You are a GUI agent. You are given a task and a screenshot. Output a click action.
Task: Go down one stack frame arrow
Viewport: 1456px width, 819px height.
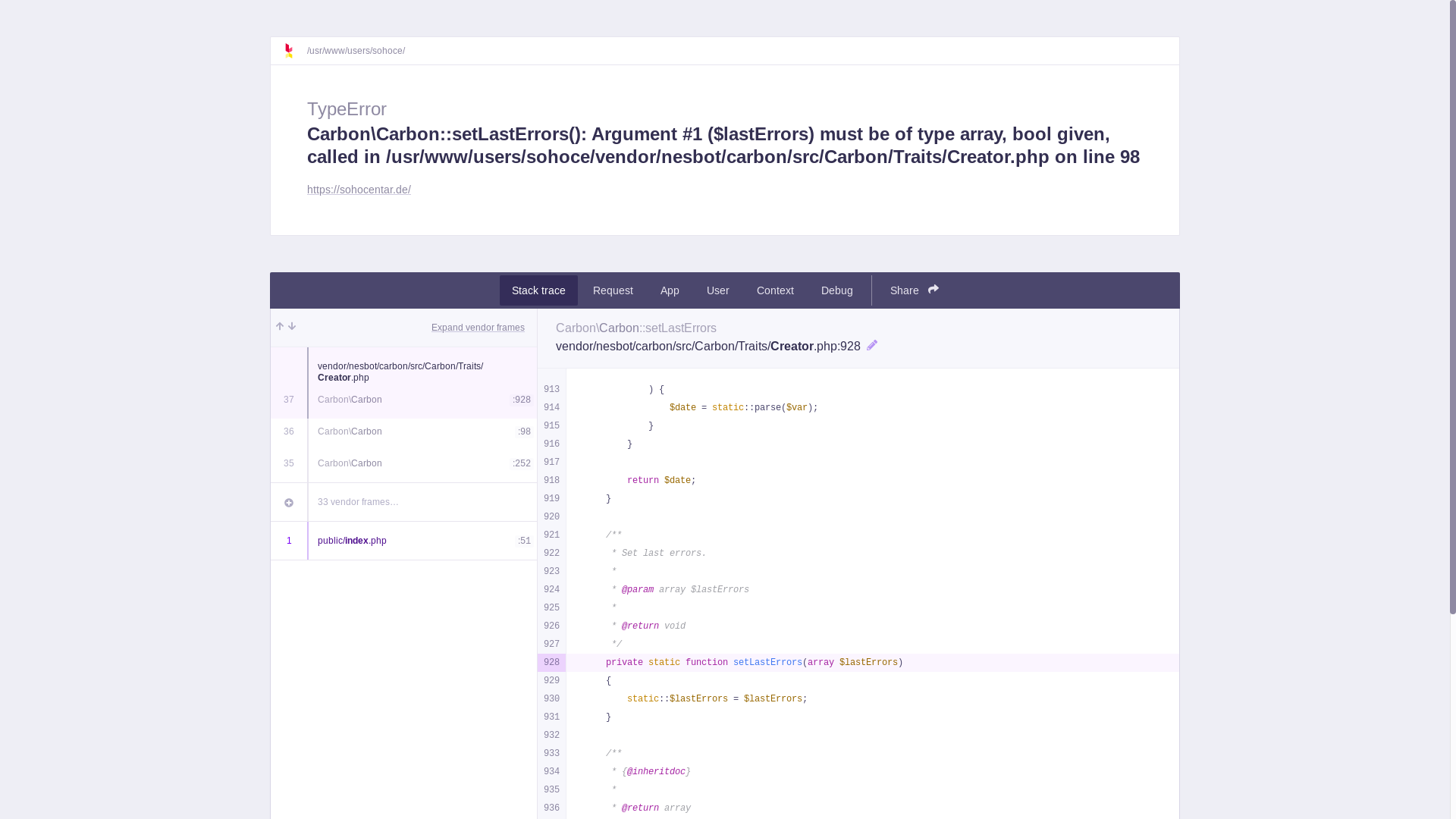coord(292,327)
